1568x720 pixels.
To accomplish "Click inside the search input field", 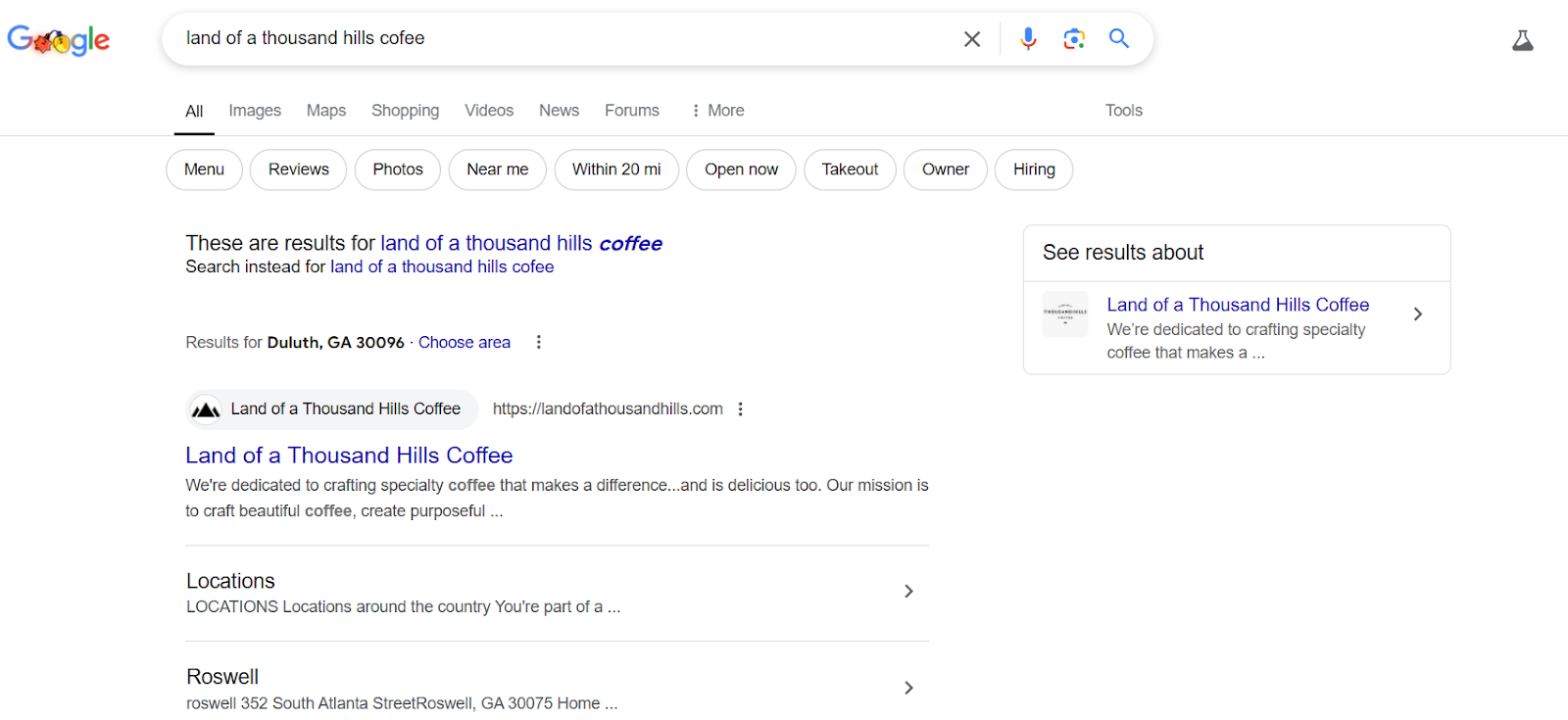I will click(x=559, y=39).
